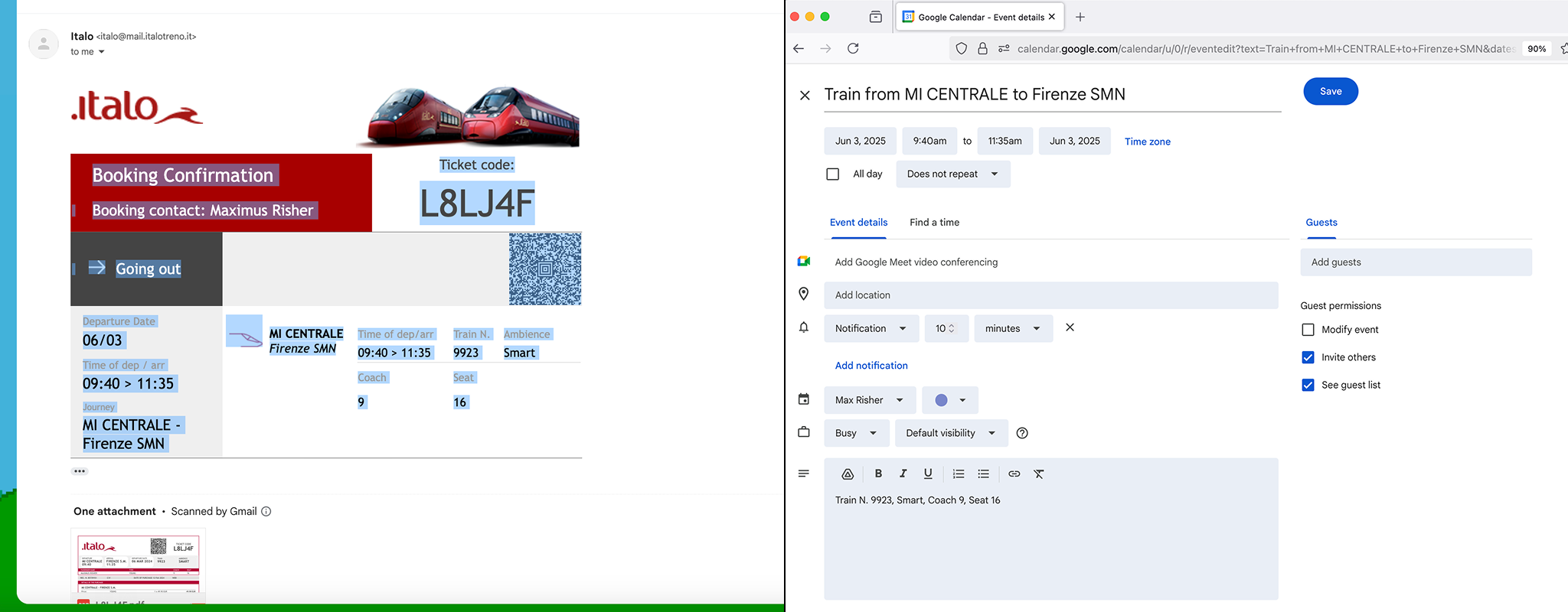Check Modify event guest permission
The width and height of the screenshot is (1568, 612).
[1308, 330]
